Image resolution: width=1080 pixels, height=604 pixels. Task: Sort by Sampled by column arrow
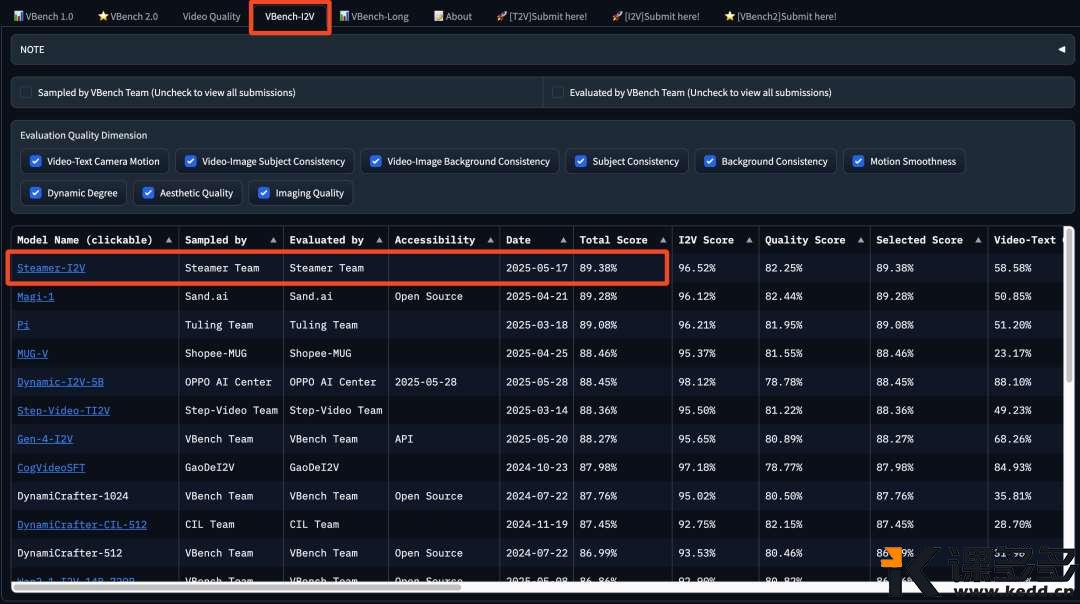point(273,240)
